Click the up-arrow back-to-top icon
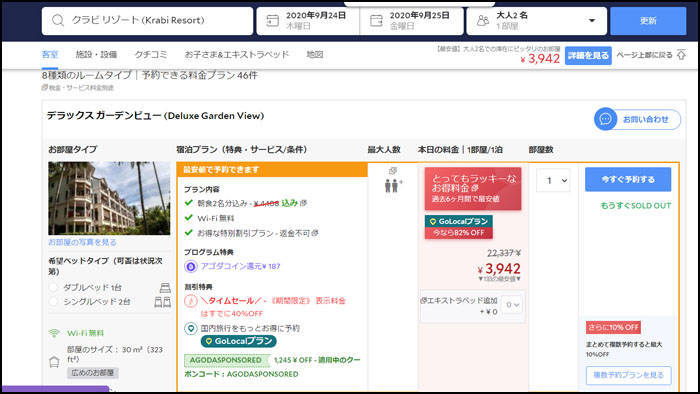This screenshot has width=700, height=394. tap(681, 55)
